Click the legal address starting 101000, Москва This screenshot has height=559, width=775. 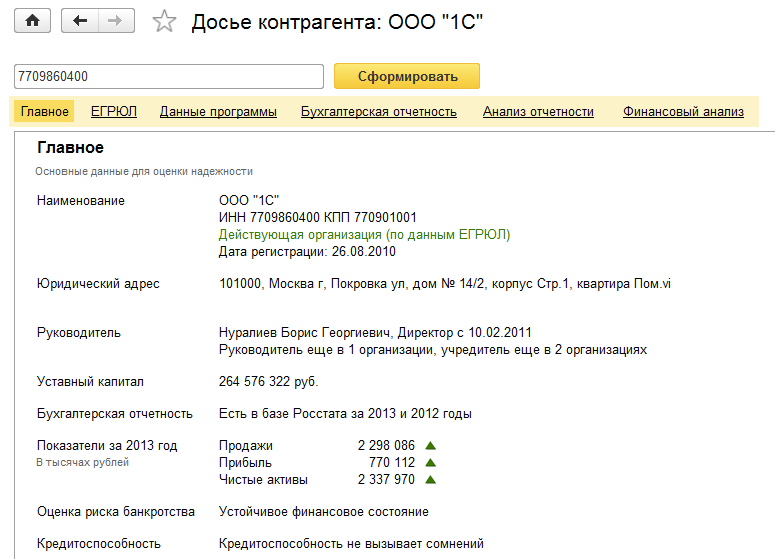coord(445,284)
